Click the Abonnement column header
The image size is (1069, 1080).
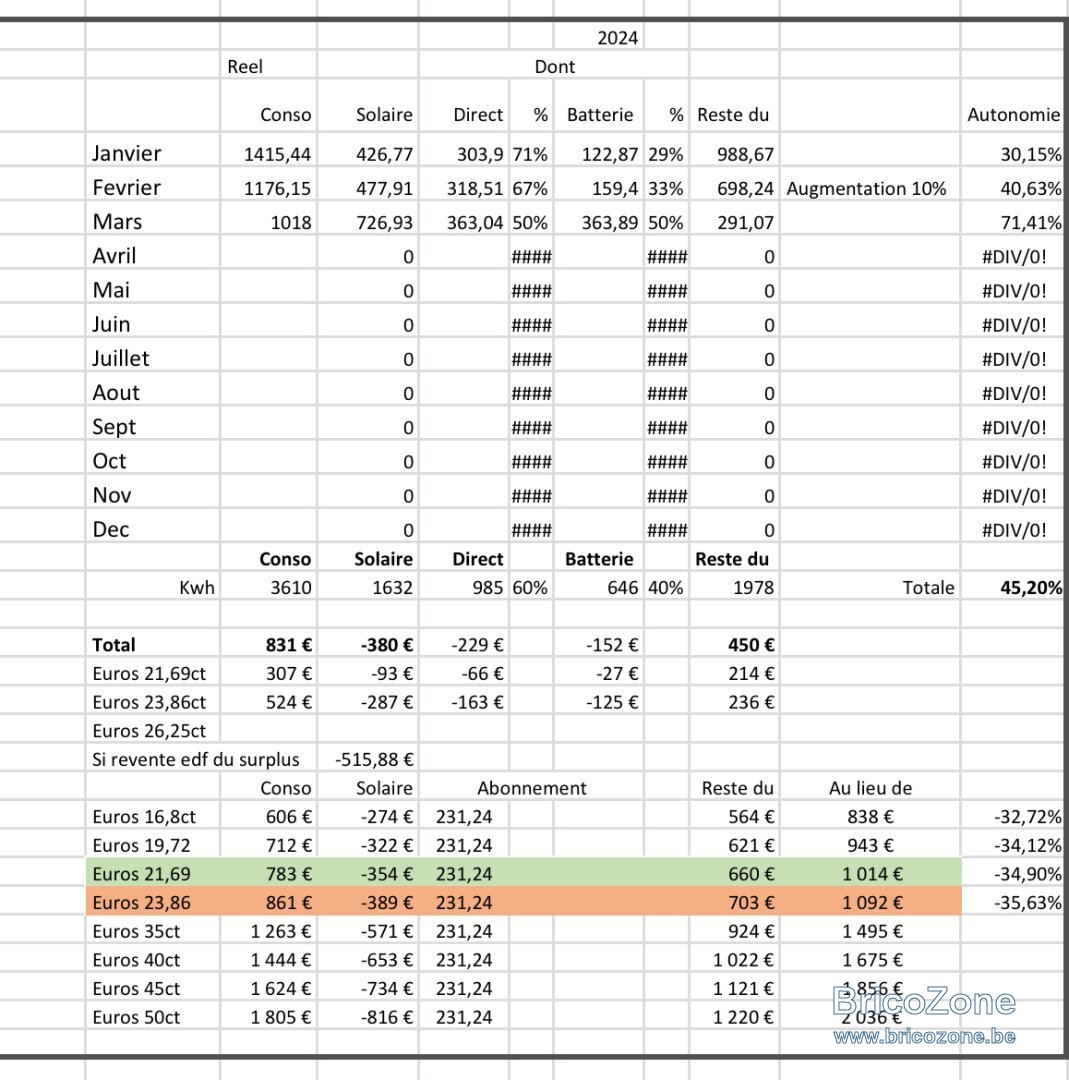pyautogui.click(x=532, y=787)
